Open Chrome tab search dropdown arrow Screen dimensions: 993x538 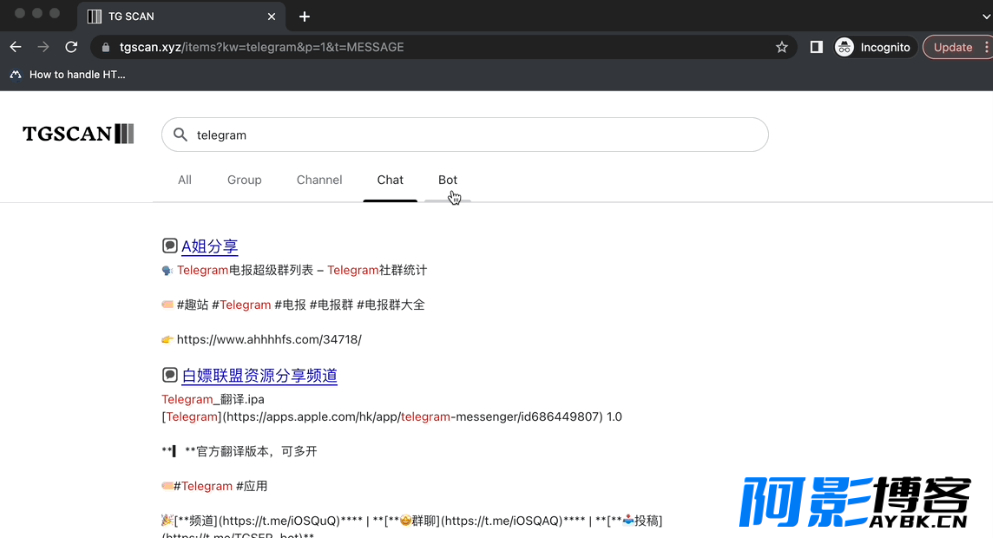click(x=985, y=17)
